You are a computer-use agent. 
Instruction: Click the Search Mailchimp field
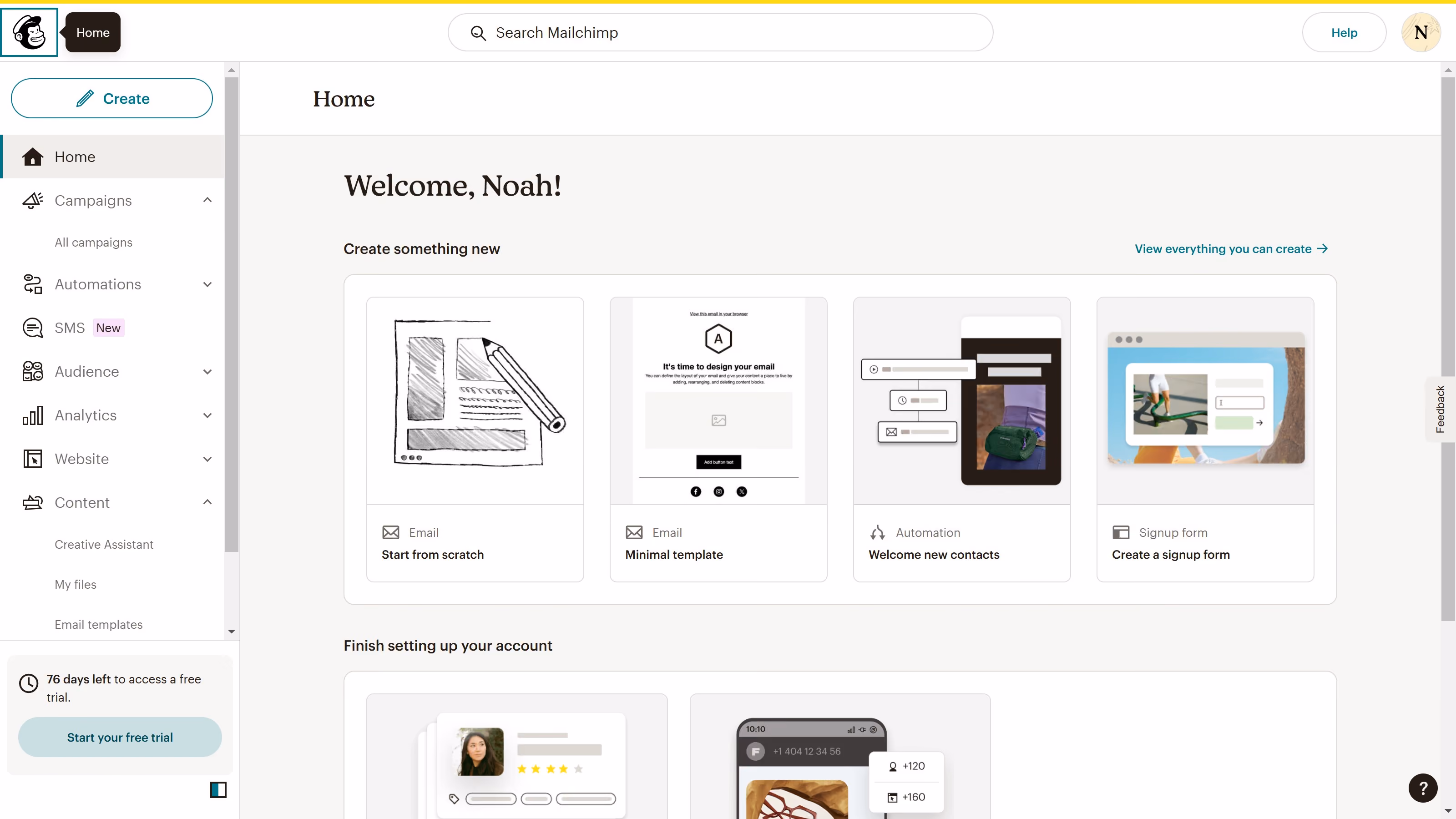coord(720,33)
